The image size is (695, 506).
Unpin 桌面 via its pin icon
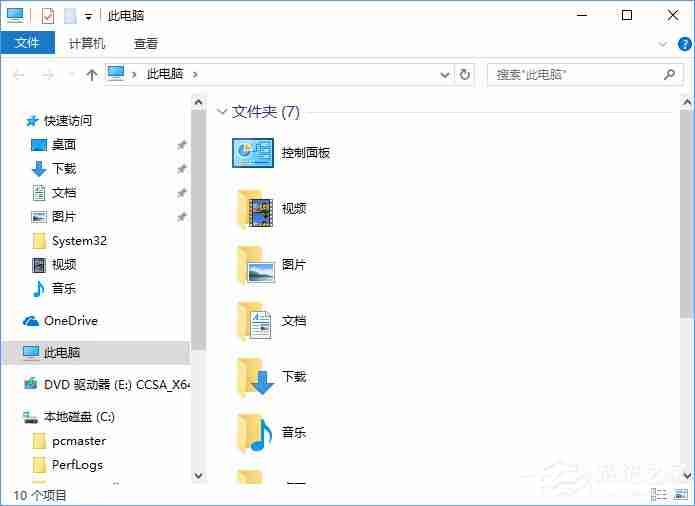coord(182,144)
